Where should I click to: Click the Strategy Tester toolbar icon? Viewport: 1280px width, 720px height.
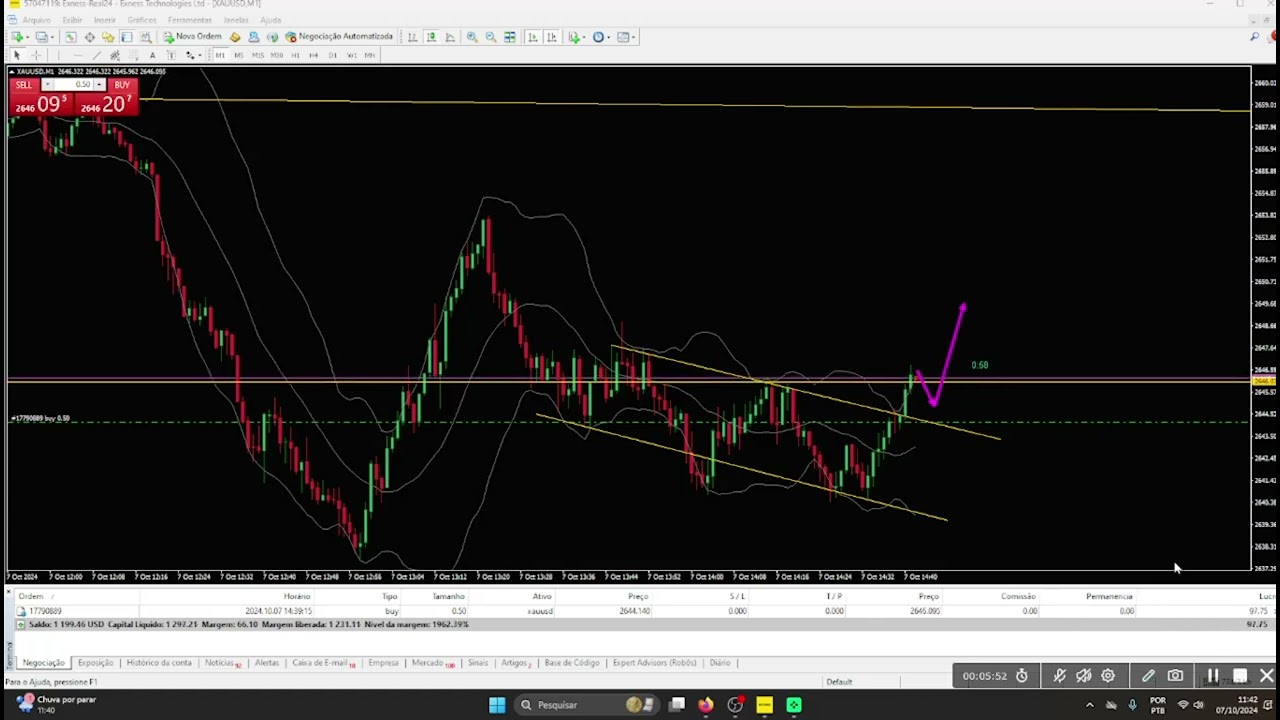tap(146, 37)
